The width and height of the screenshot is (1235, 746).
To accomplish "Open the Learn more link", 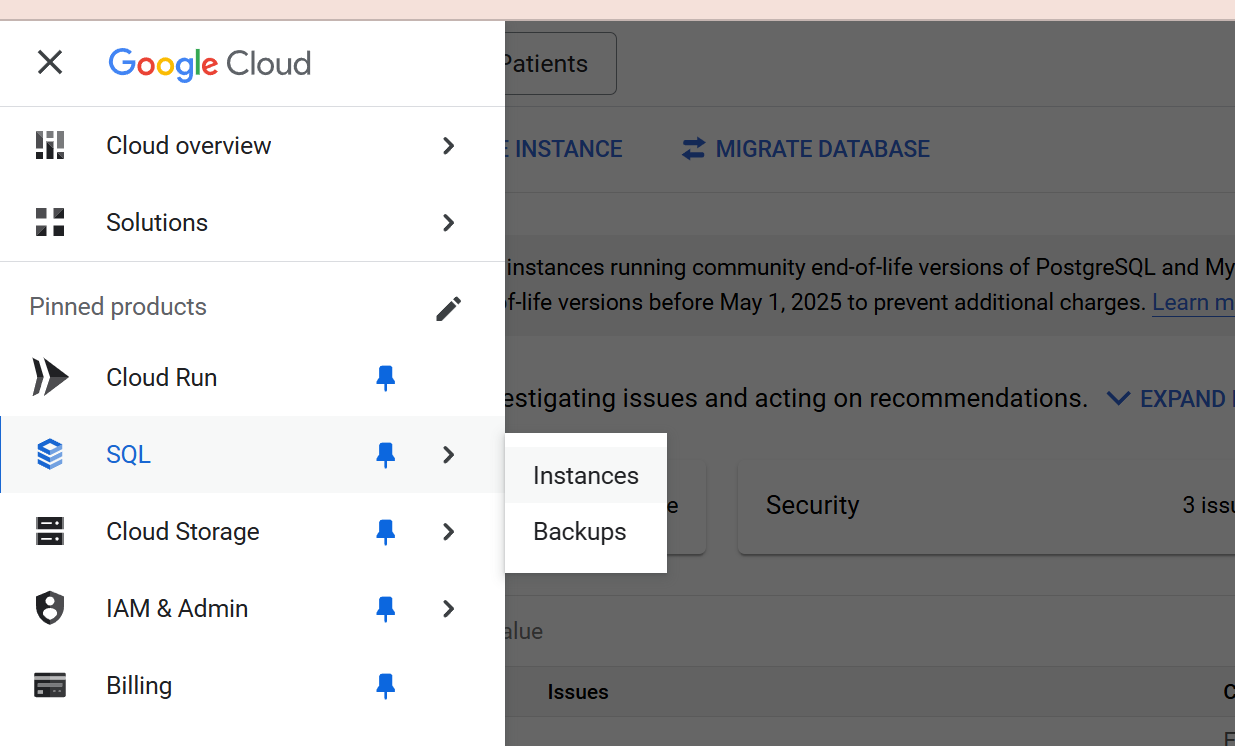I will pyautogui.click(x=1193, y=302).
